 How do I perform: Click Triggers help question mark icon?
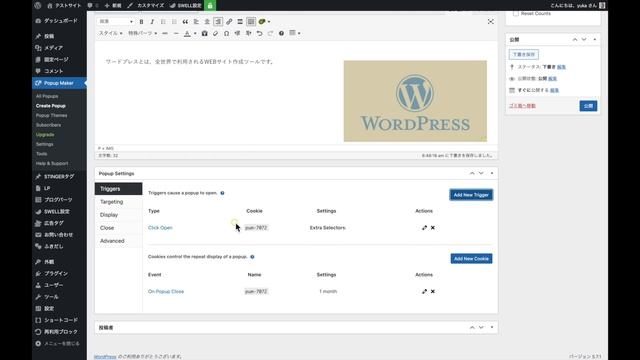(x=222, y=193)
